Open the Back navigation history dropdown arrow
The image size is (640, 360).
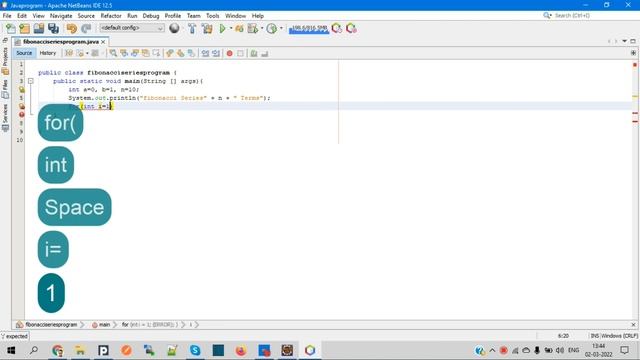click(87, 53)
